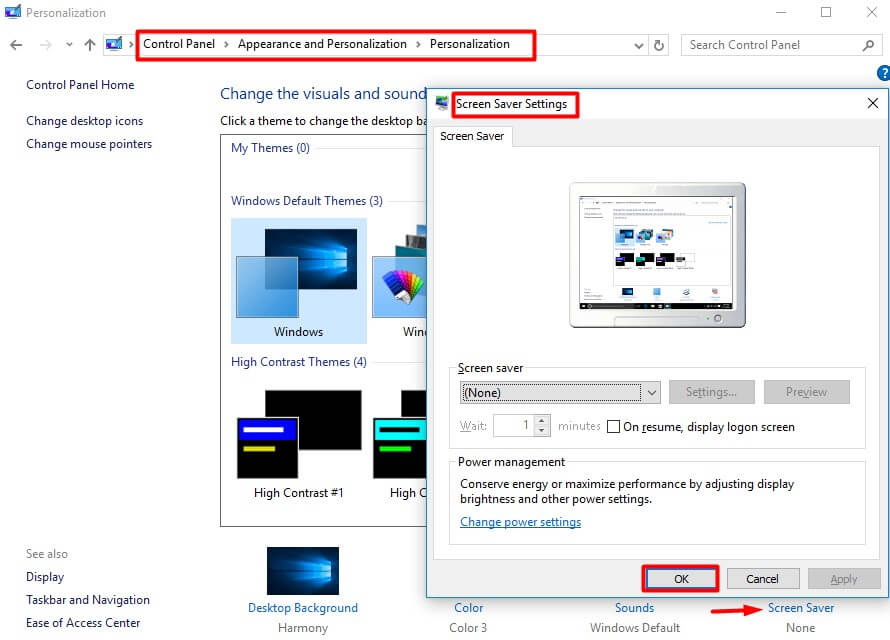890x640 pixels.
Task: Open Taskbar and Navigation link
Action: point(88,600)
